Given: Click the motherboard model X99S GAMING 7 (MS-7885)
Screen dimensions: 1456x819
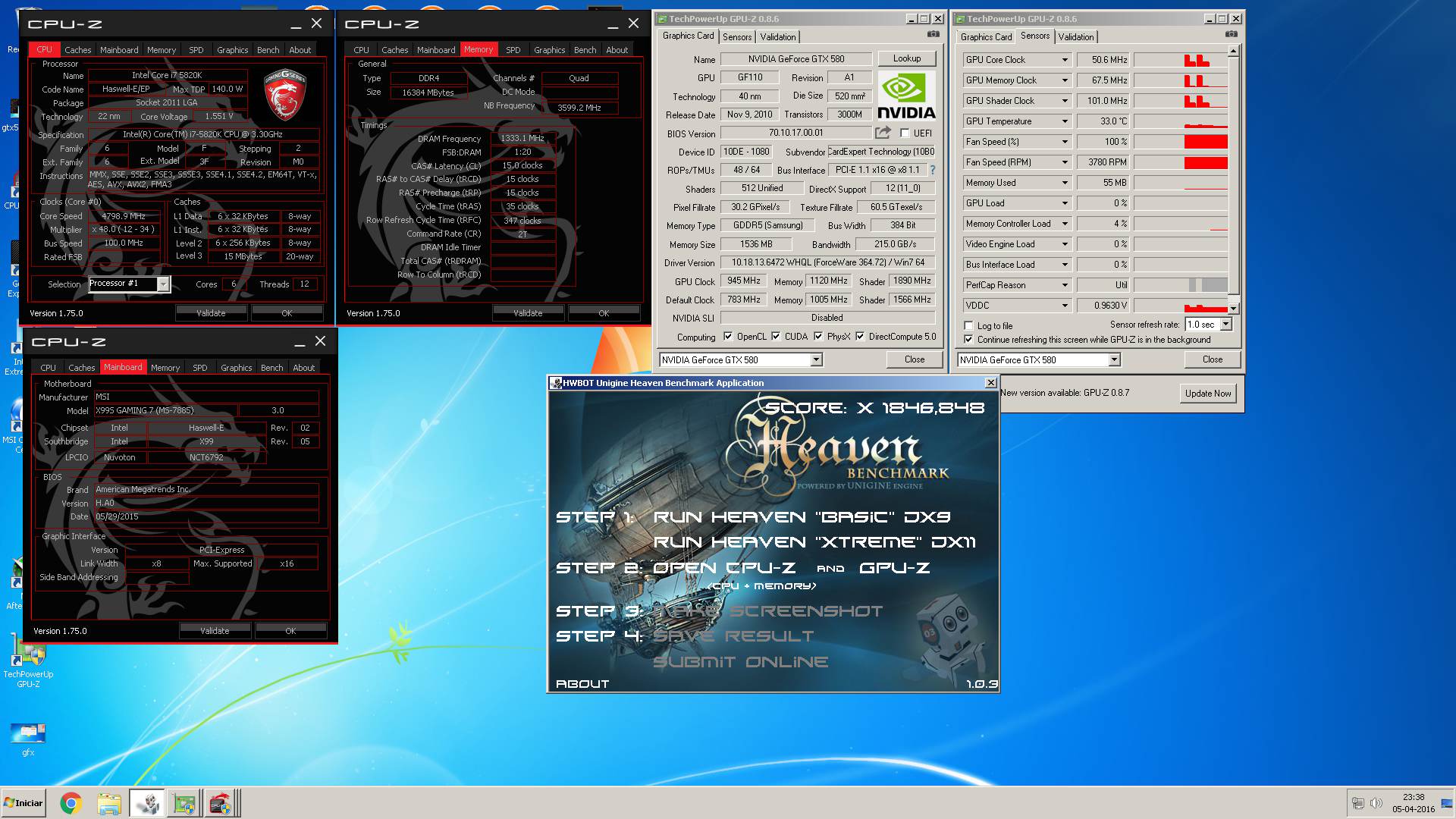Looking at the screenshot, I should pyautogui.click(x=165, y=410).
